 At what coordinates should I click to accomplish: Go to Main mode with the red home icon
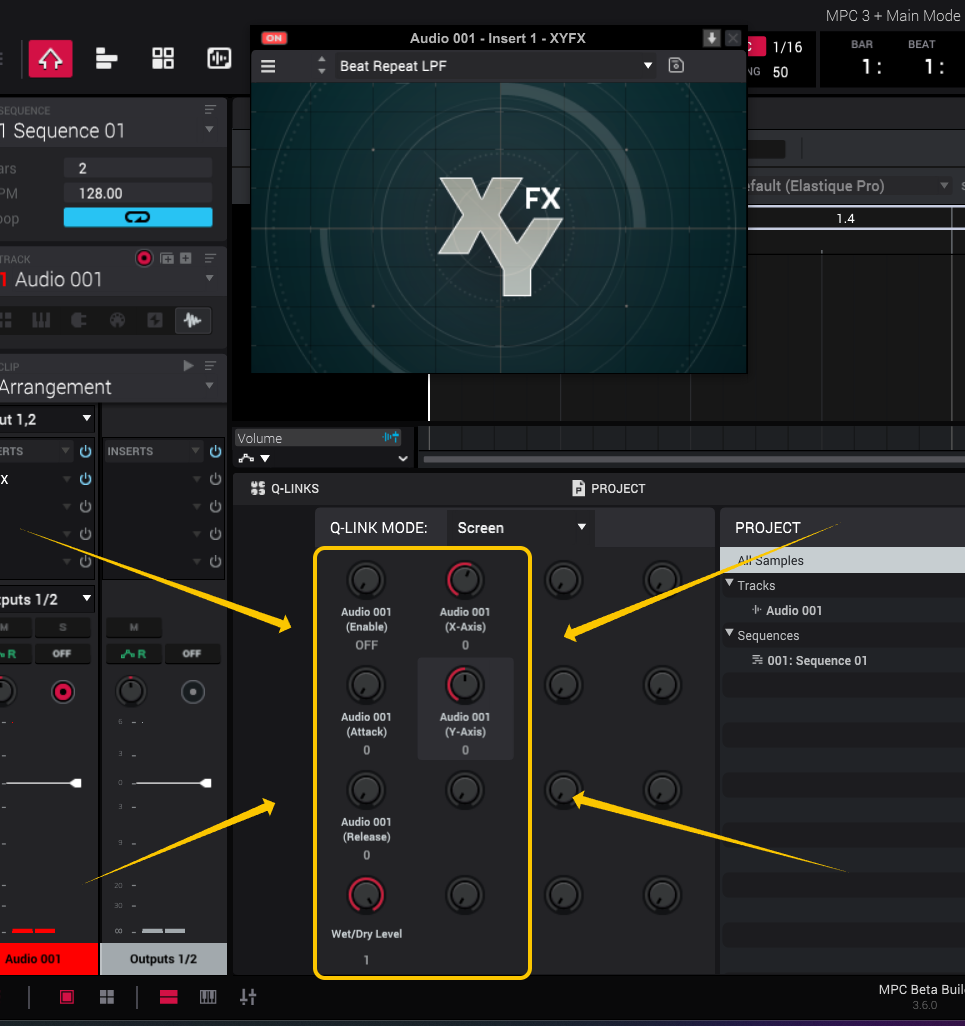tap(50, 59)
